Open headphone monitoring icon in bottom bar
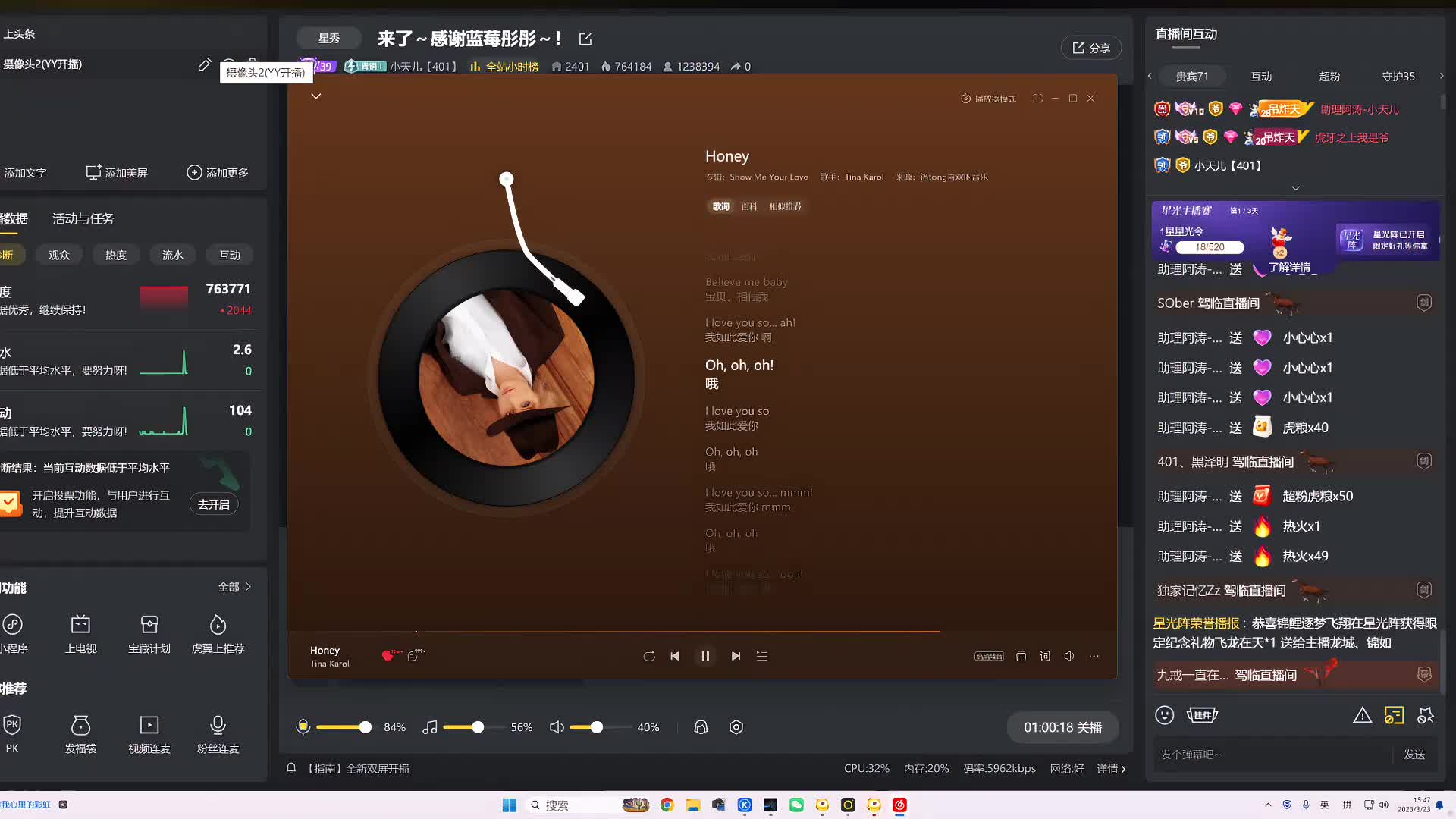 click(701, 727)
